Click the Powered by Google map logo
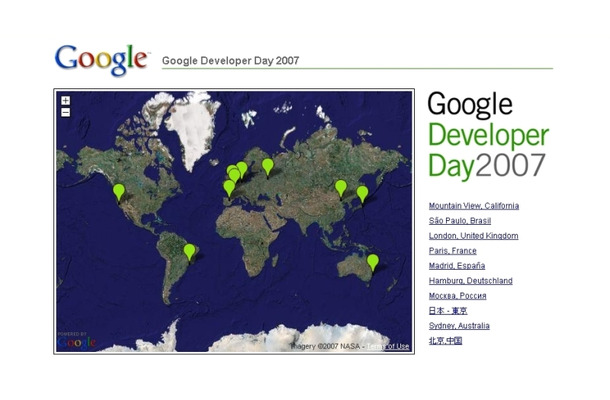This screenshot has height=400, width=610. pyautogui.click(x=76, y=340)
